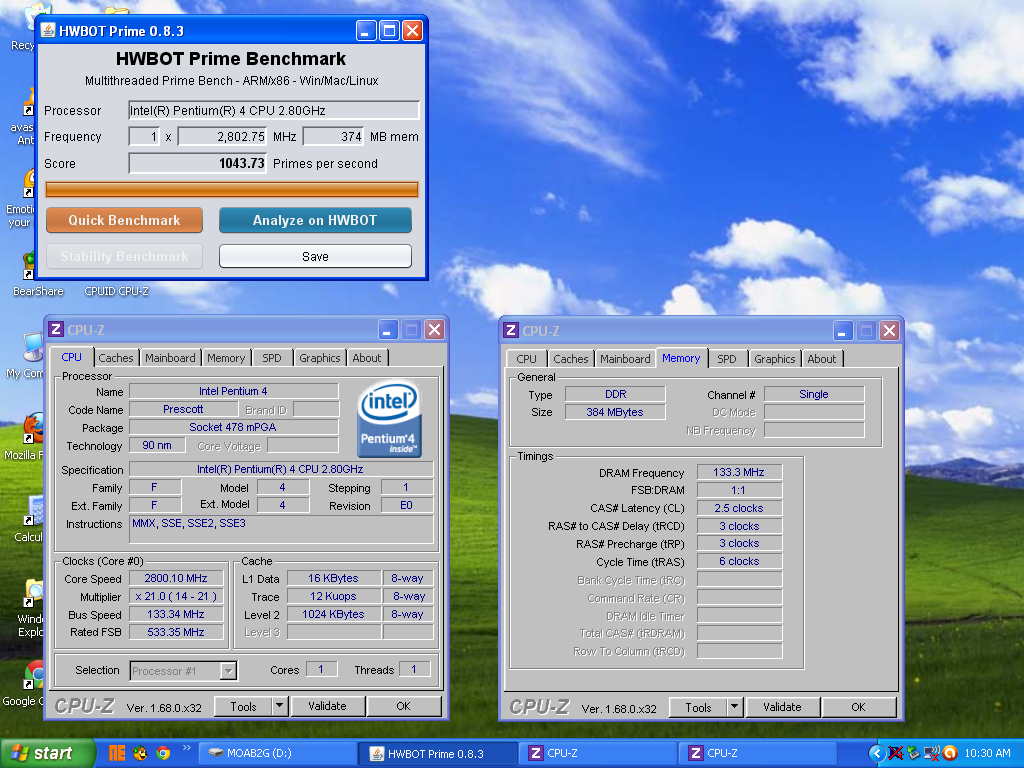
Task: Click the crossed-out red X tray icon
Action: [x=895, y=753]
